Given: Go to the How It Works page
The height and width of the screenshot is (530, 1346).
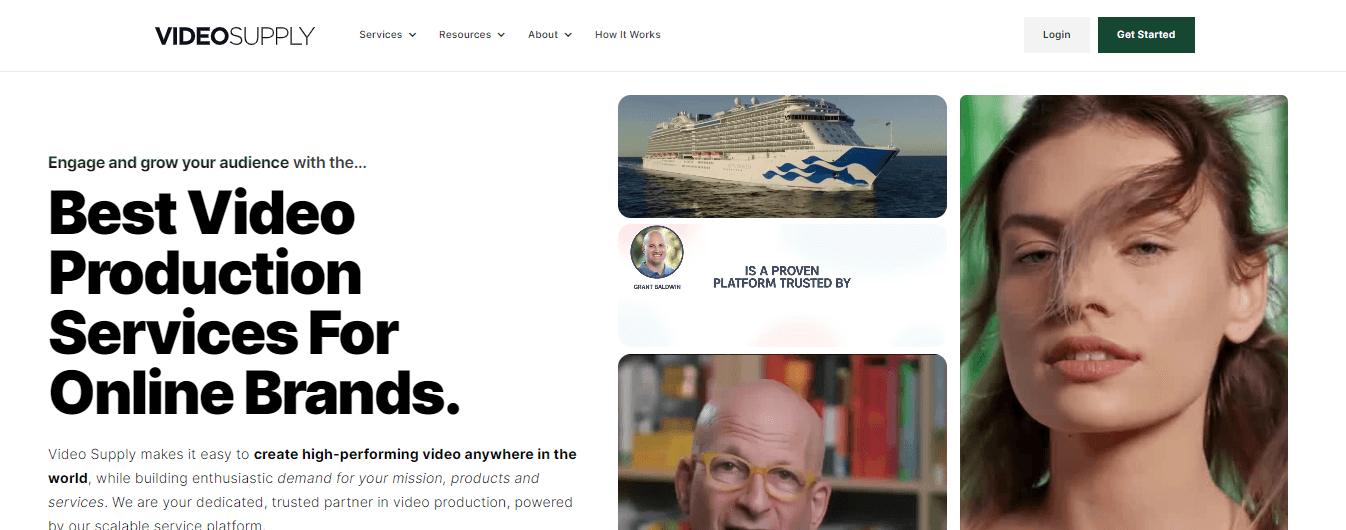Looking at the screenshot, I should (x=628, y=35).
